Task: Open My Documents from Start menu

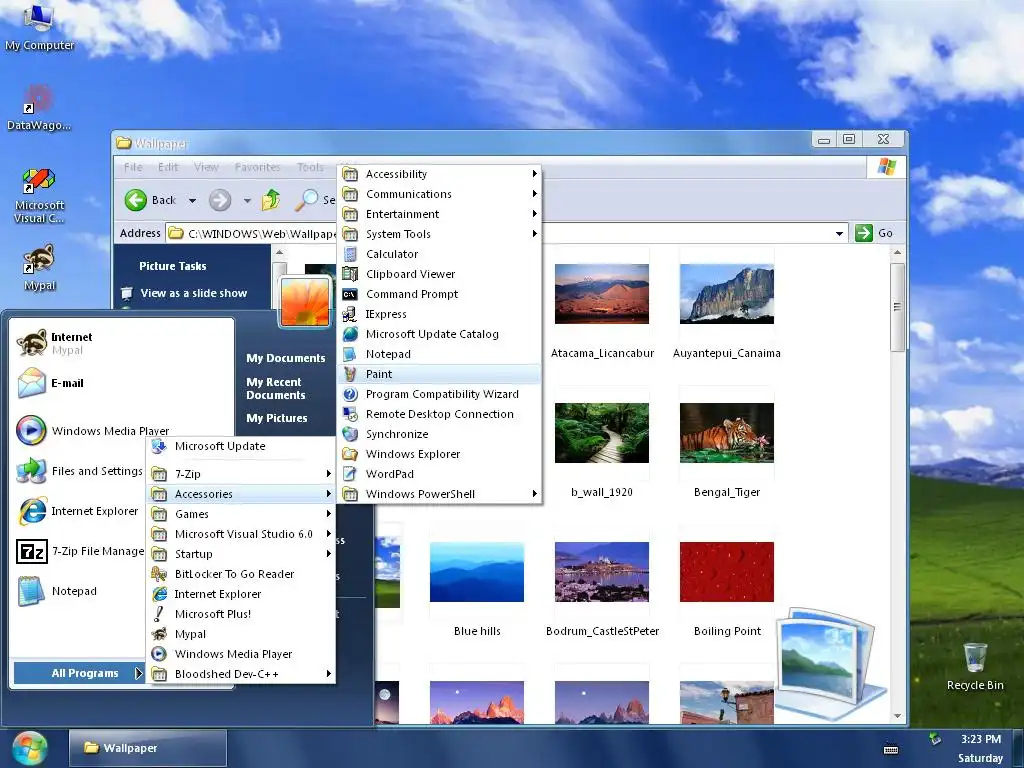Action: pyautogui.click(x=285, y=358)
